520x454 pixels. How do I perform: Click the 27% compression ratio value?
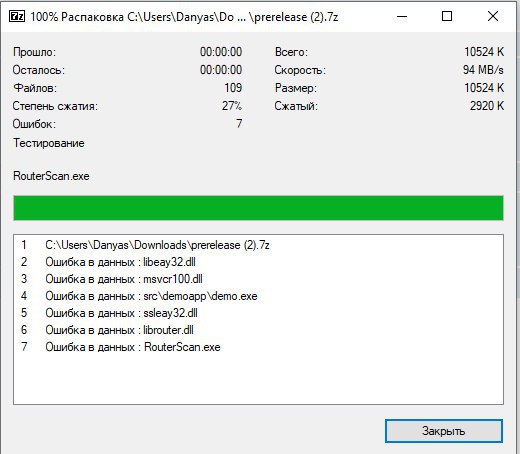point(232,106)
